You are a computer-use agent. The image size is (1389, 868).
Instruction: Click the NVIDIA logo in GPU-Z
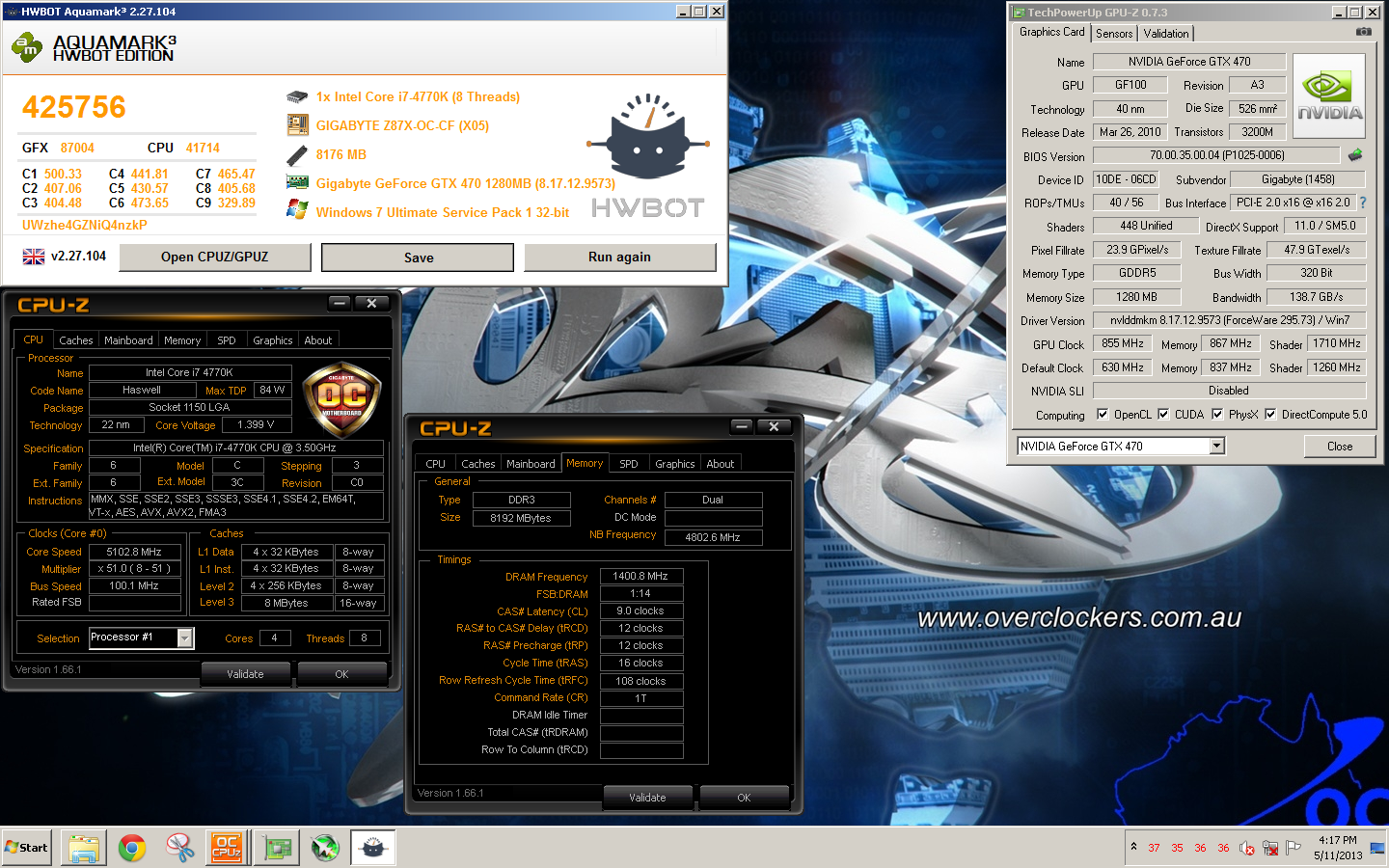tap(1329, 95)
